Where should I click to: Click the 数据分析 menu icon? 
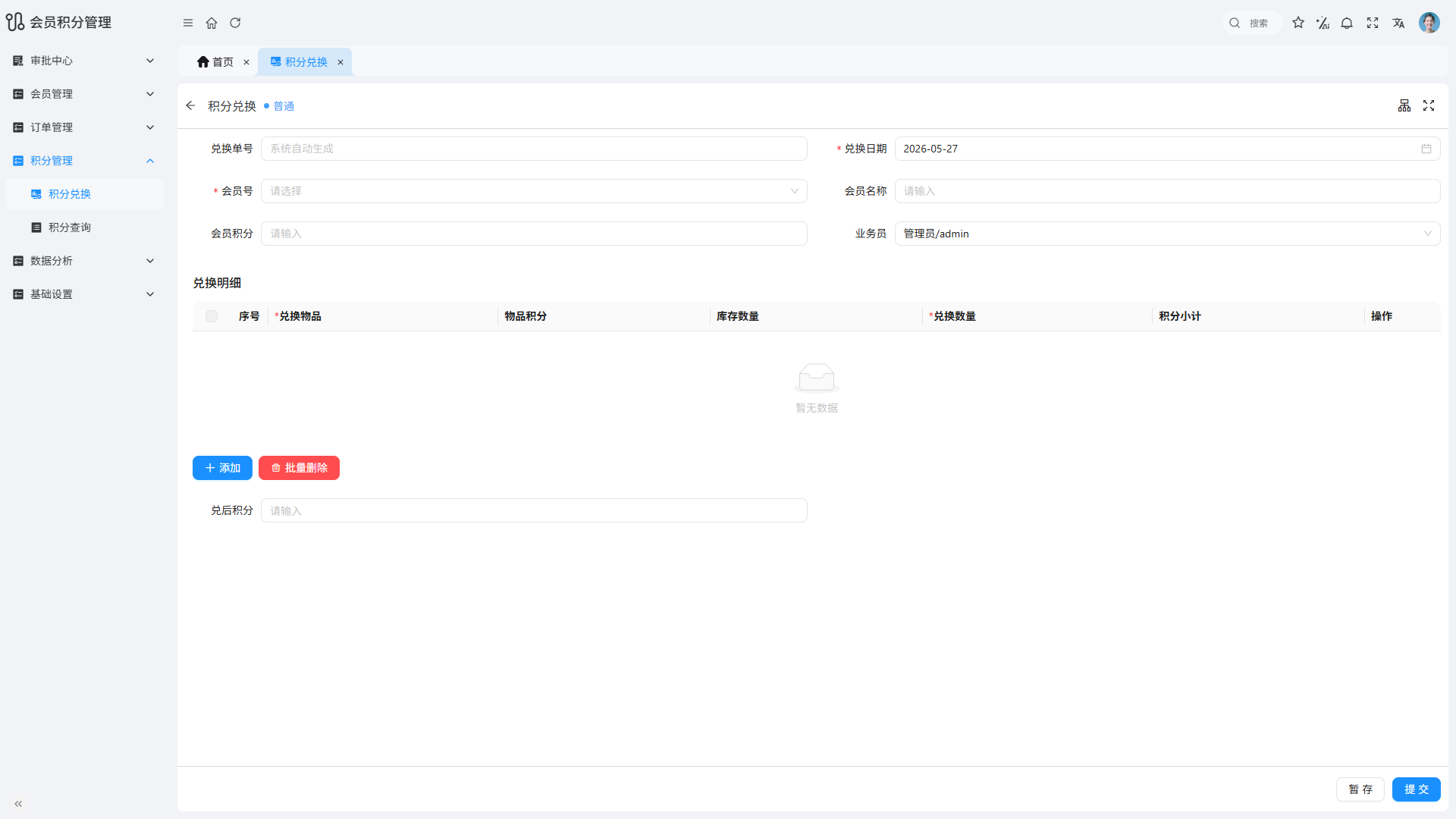[18, 261]
